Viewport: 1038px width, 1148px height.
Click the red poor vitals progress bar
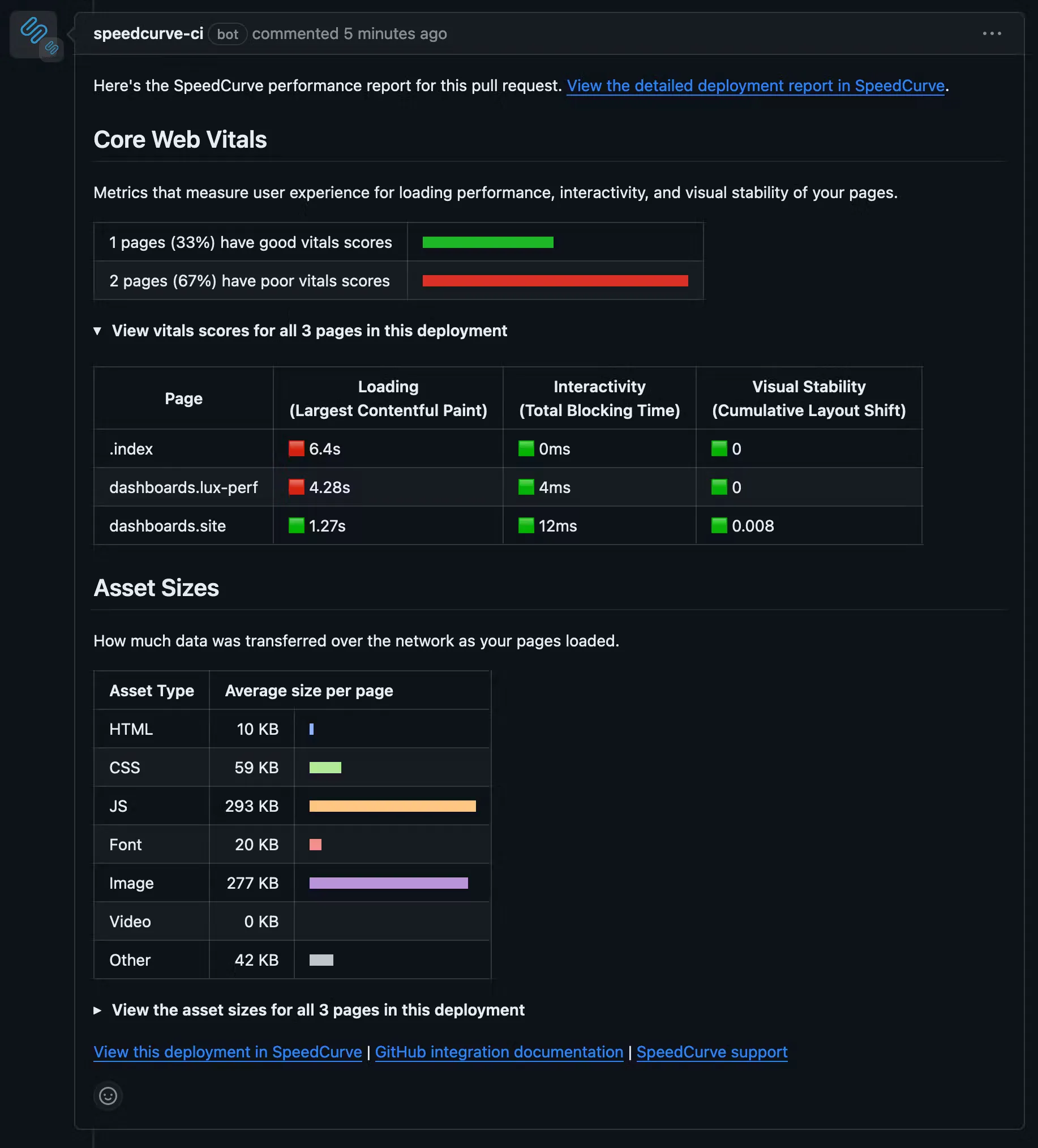tap(555, 280)
